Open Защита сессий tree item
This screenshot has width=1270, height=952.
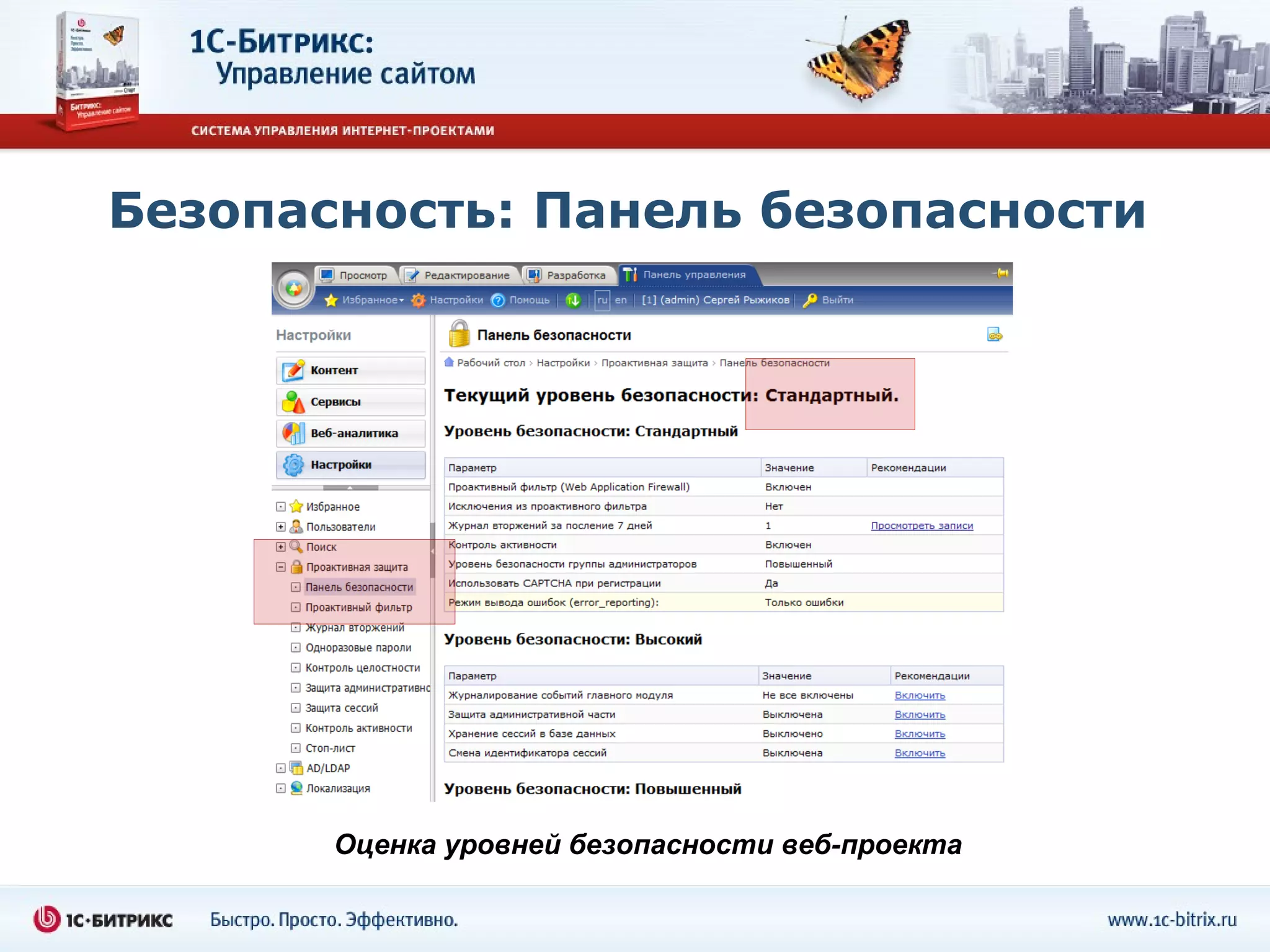(x=342, y=708)
